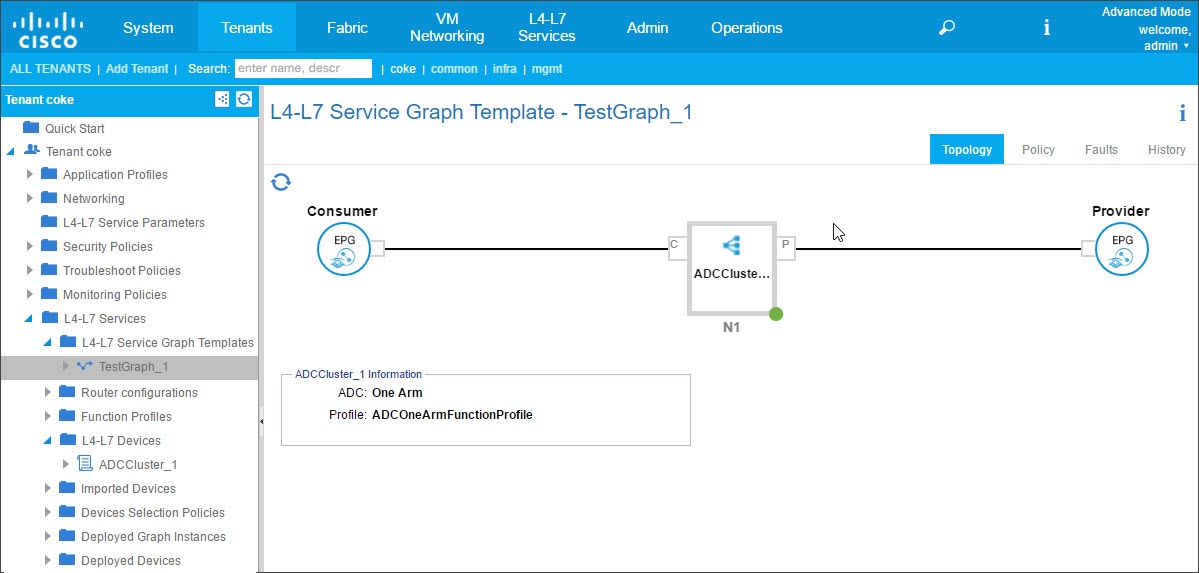The image size is (1199, 573).
Task: Open the L4-L7 Services top menu
Action: click(547, 28)
